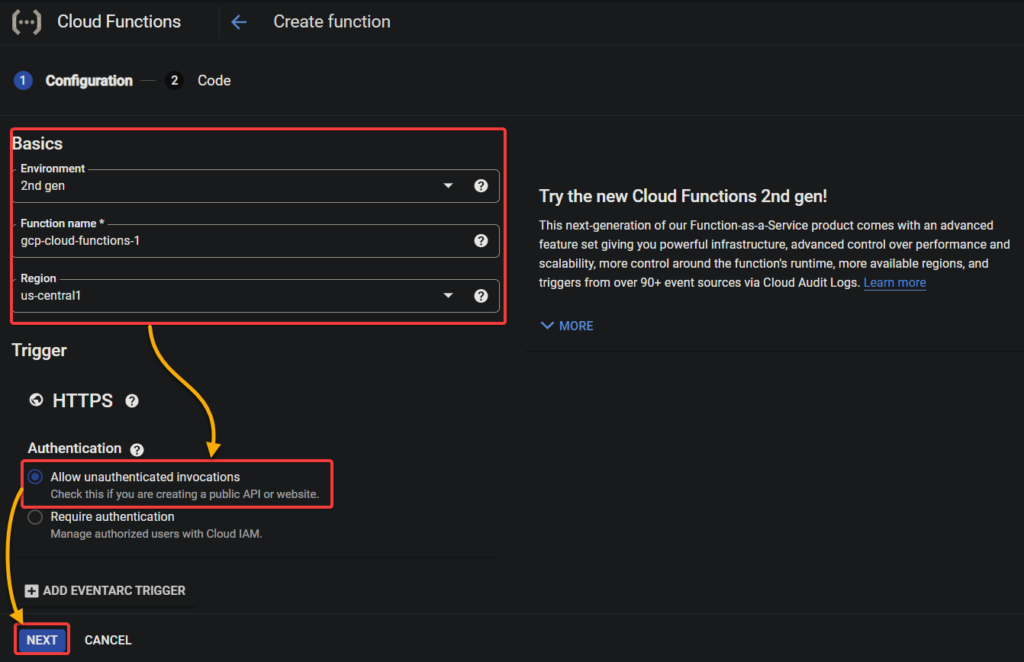Click the Cloud Functions logo icon

[x=26, y=21]
